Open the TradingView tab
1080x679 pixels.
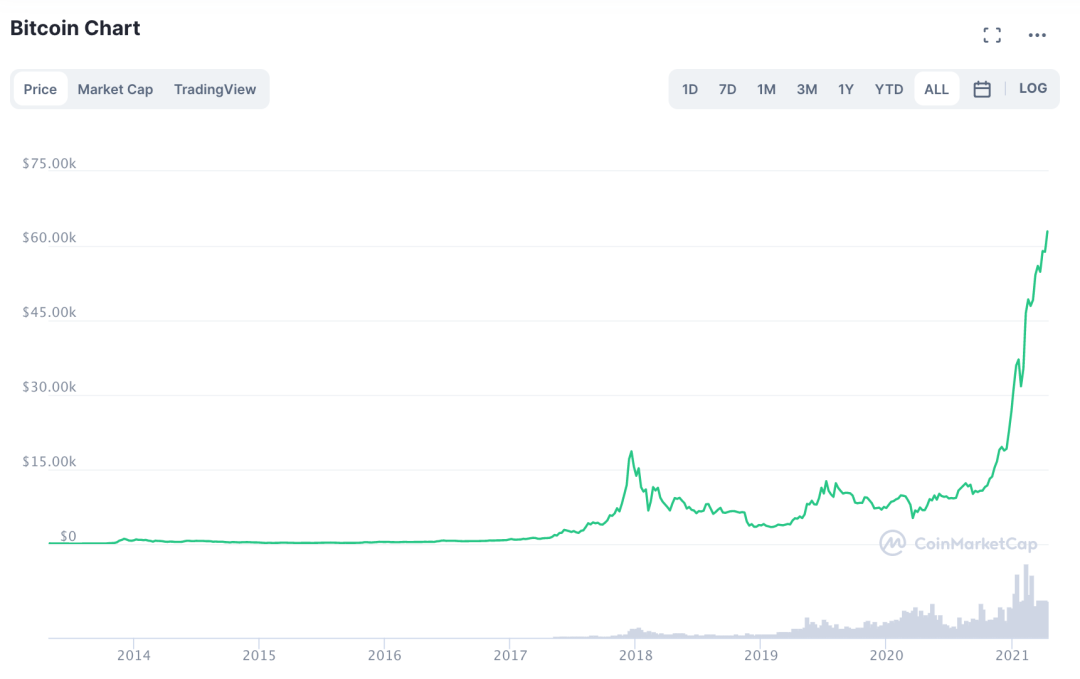pos(215,89)
